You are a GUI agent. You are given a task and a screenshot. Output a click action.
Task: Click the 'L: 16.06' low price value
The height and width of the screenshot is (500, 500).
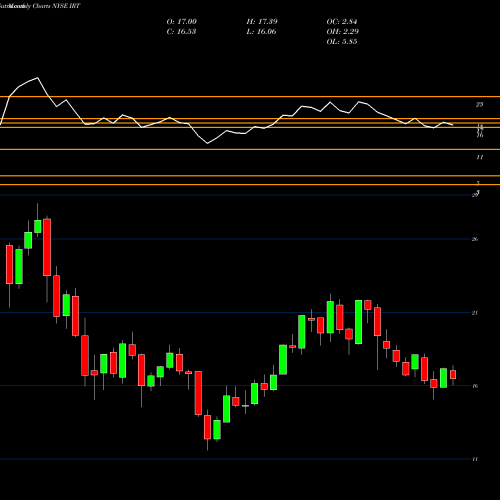point(261,32)
